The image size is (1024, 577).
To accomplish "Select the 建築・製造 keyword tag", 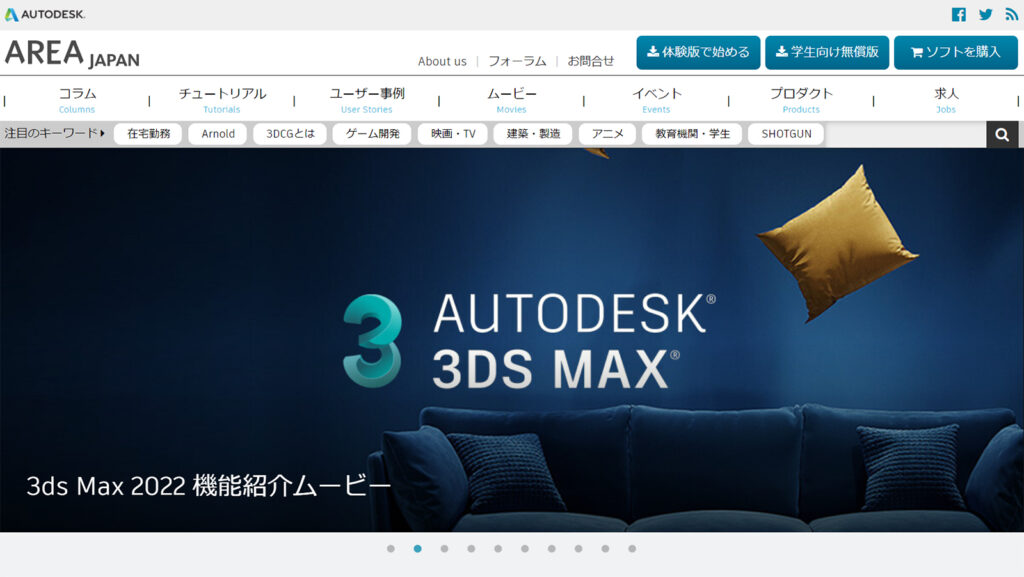I will (x=534, y=134).
